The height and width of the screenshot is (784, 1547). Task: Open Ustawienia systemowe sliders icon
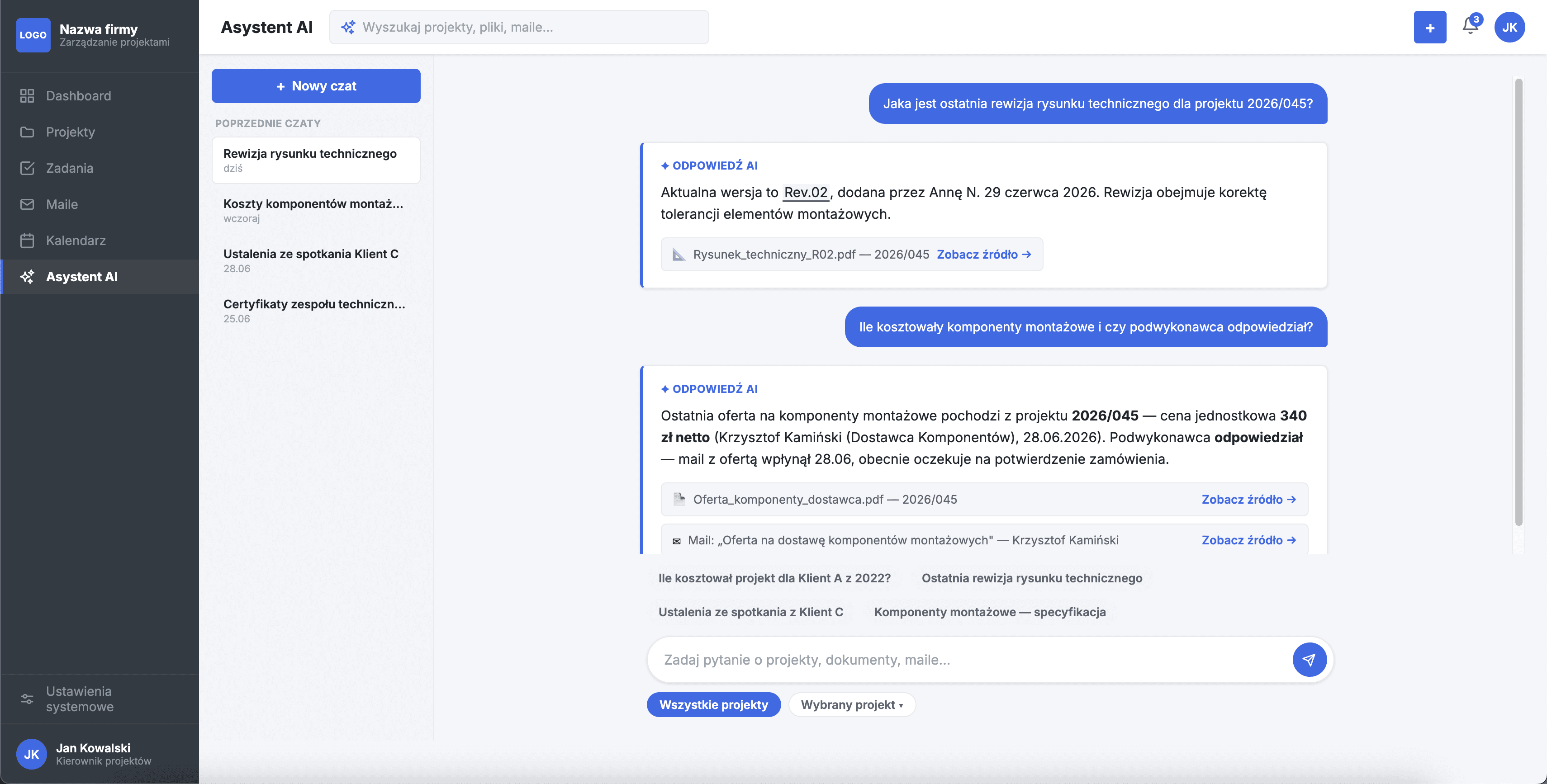coord(27,699)
